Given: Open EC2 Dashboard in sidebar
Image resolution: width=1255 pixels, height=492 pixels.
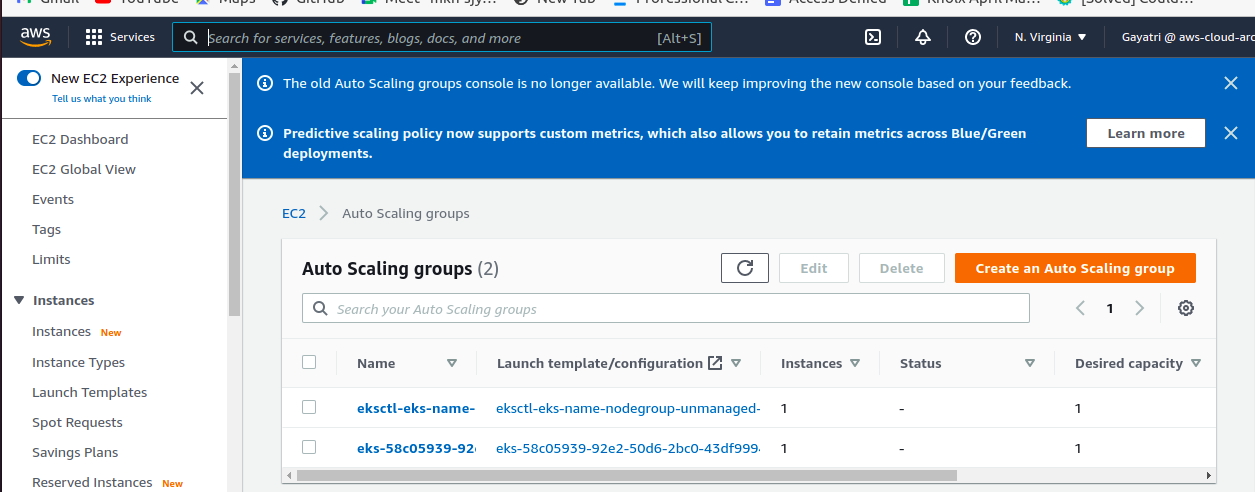Looking at the screenshot, I should pyautogui.click(x=80, y=139).
